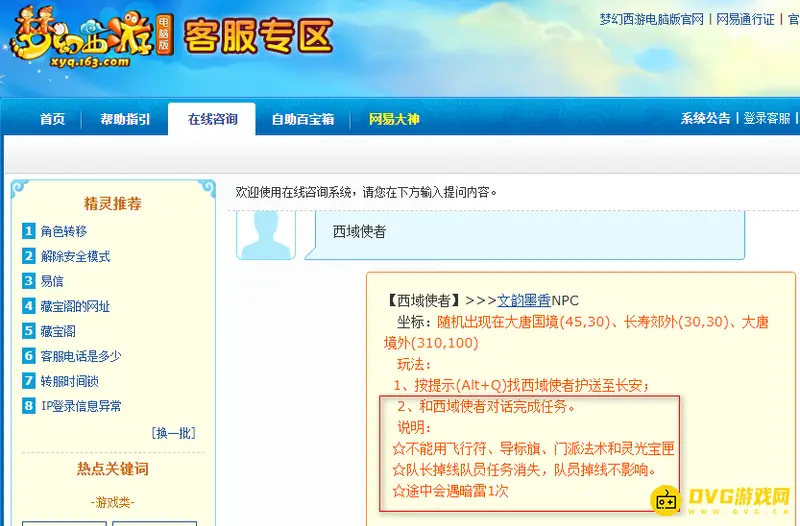Click number 7 badge next to 转服时间锁
Screen dimensions: 800x526
click(x=29, y=381)
